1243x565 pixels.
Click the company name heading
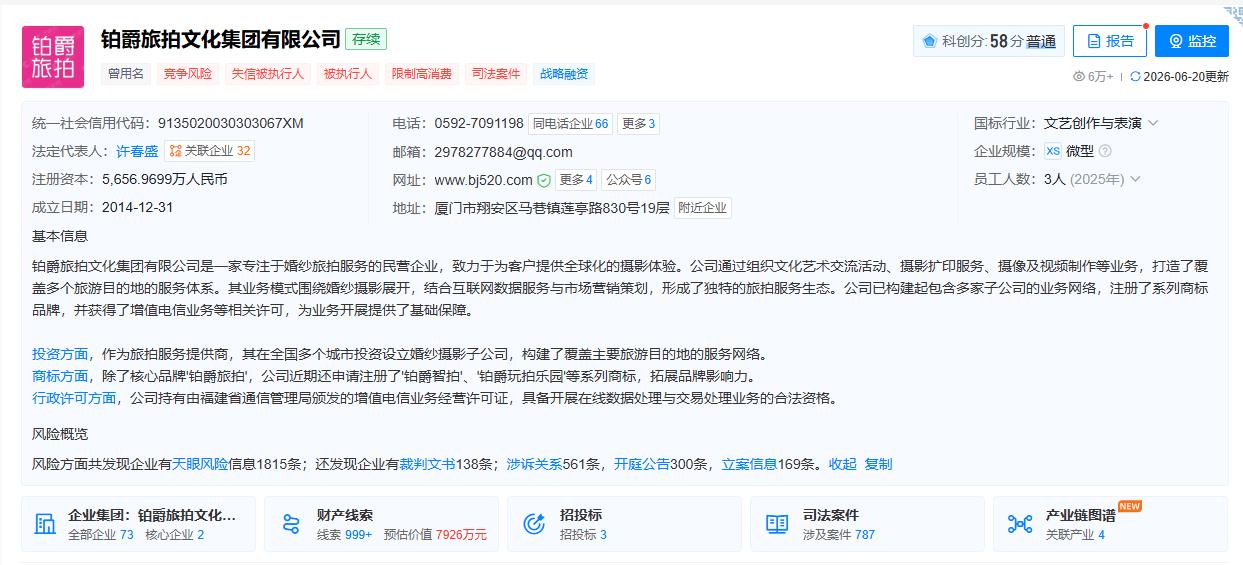pos(221,39)
